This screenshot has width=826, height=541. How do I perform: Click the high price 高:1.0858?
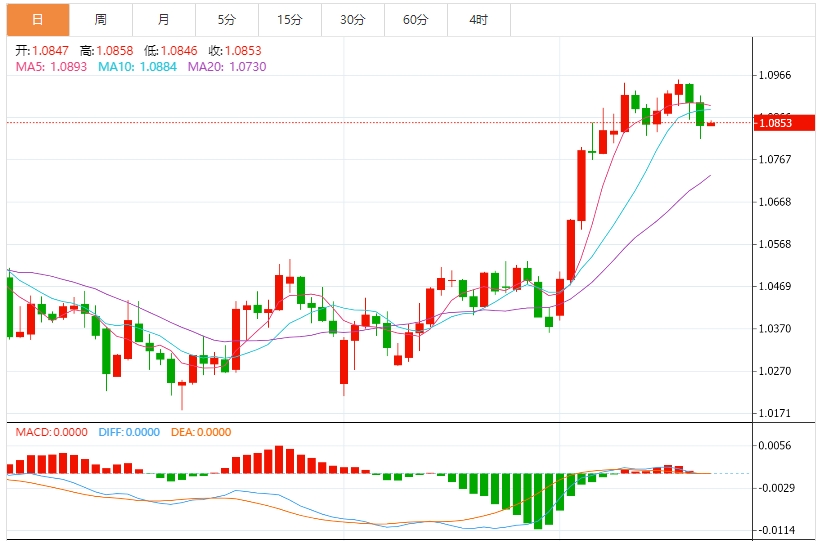(x=106, y=51)
